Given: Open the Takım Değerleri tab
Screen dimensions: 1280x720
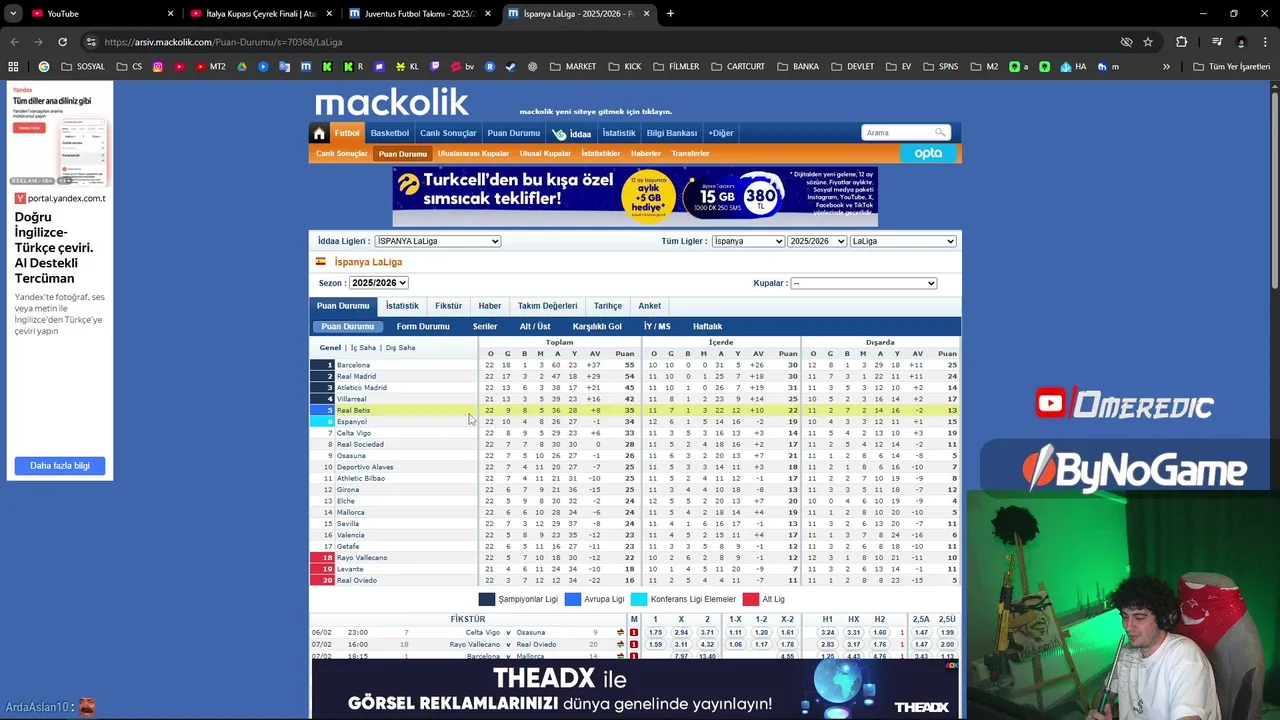Looking at the screenshot, I should tap(547, 306).
